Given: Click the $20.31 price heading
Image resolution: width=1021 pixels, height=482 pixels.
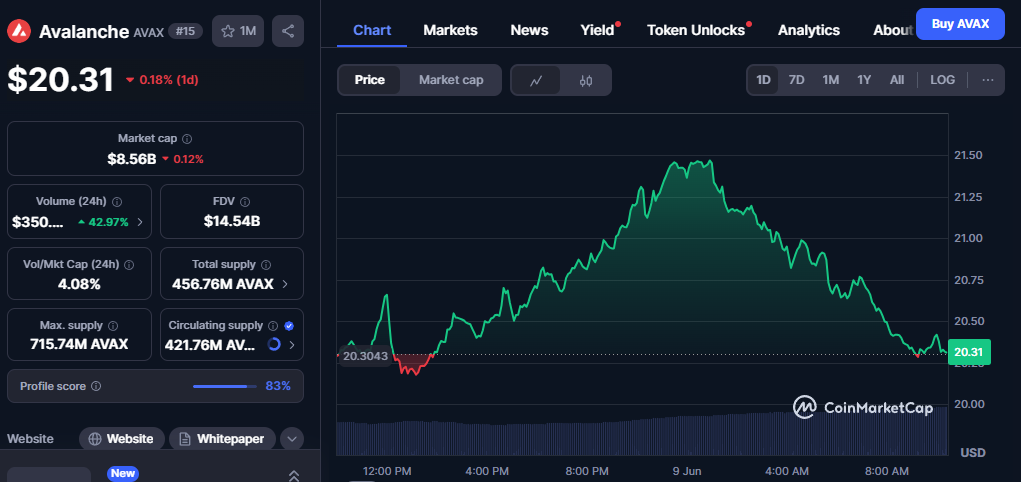Looking at the screenshot, I should [61, 80].
